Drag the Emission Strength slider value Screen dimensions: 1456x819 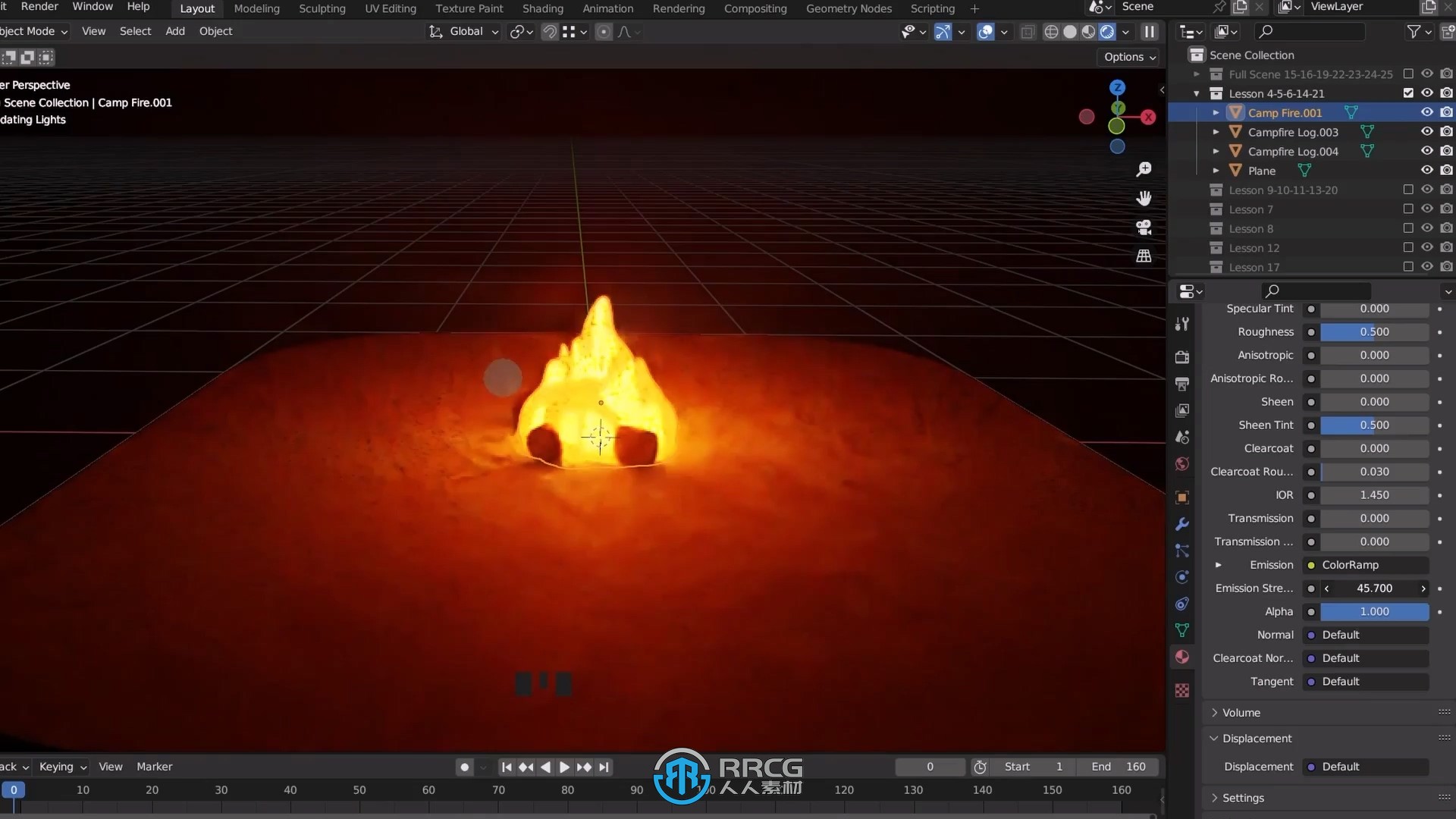click(1374, 588)
